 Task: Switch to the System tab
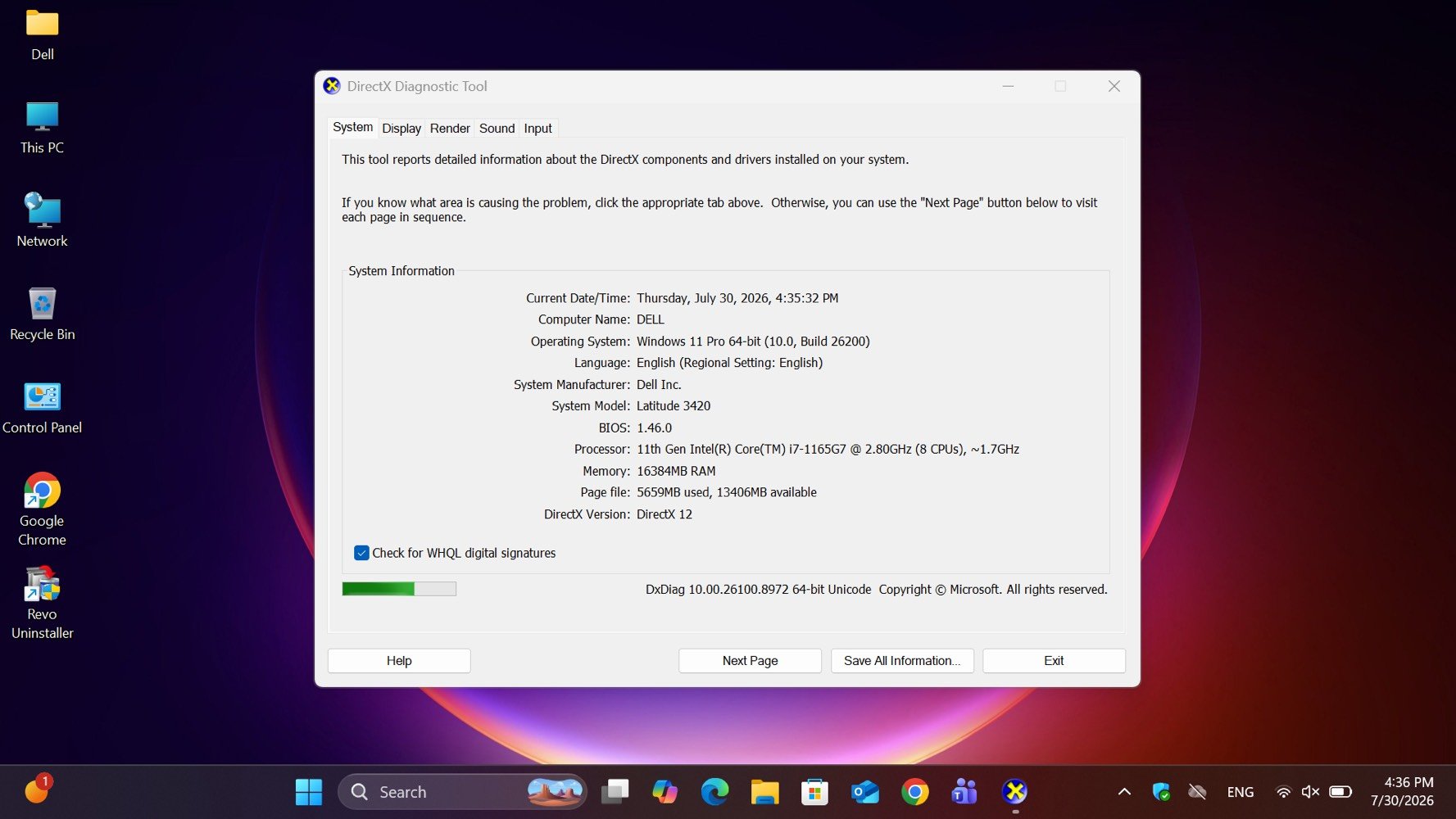(352, 127)
